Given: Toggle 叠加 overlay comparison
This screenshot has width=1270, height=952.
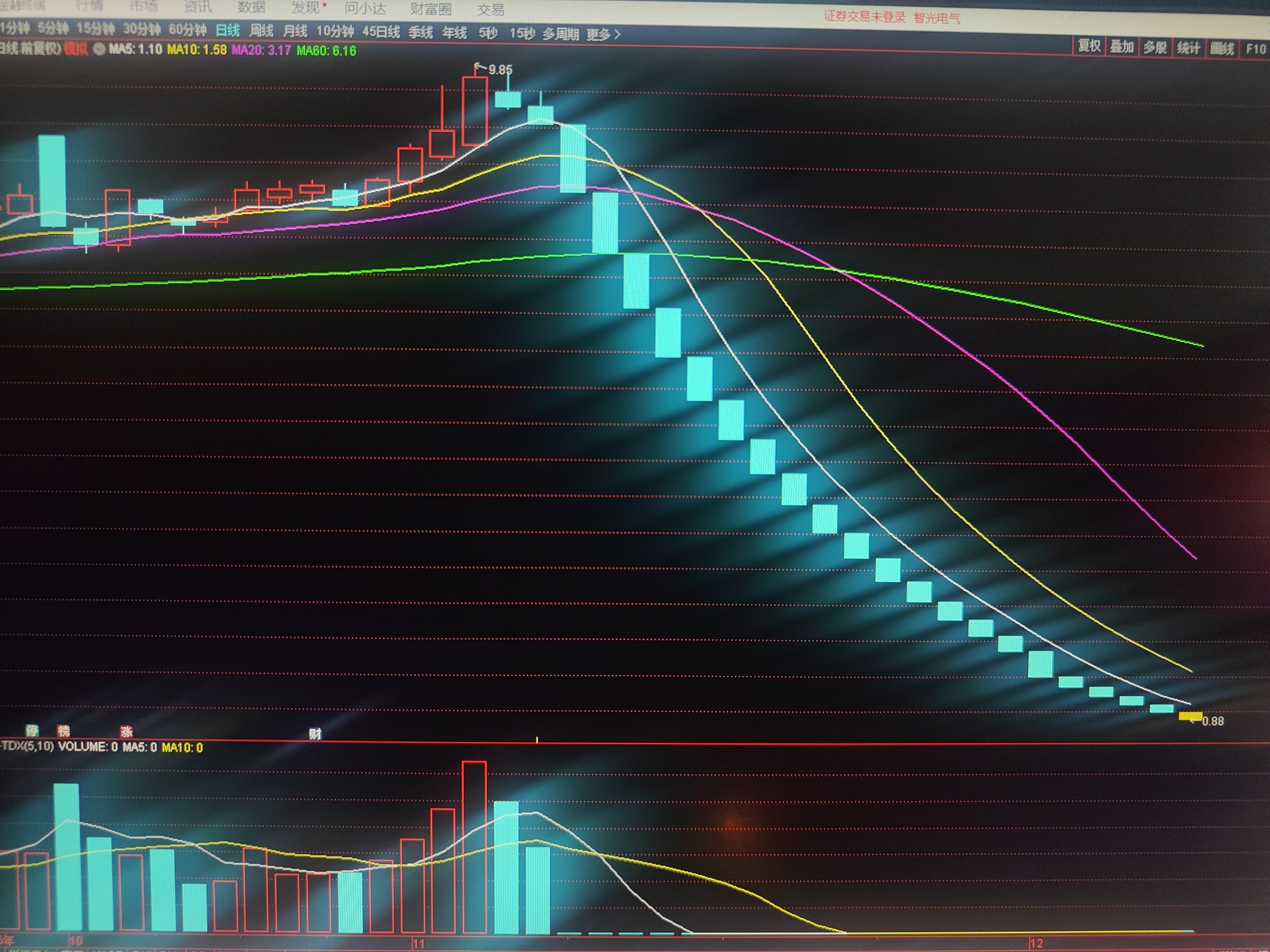Looking at the screenshot, I should (1122, 46).
